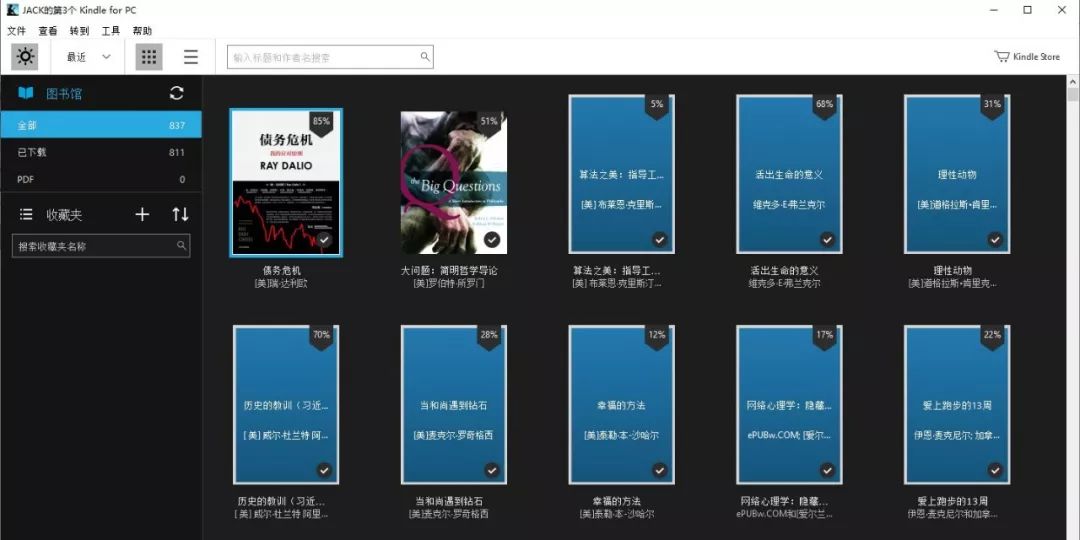
Task: Open the 工具 menu
Action: tap(111, 31)
